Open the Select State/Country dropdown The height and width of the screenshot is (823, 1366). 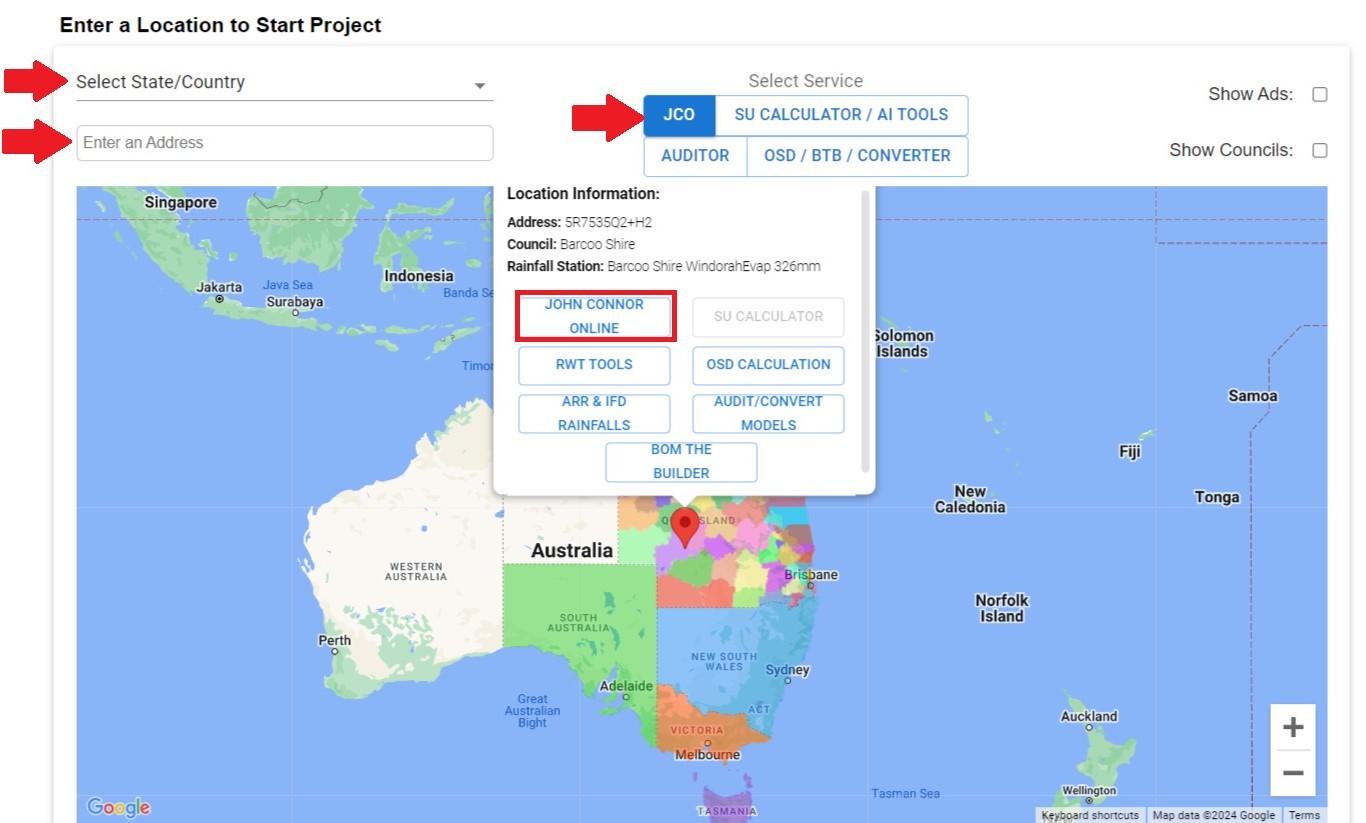click(x=284, y=83)
